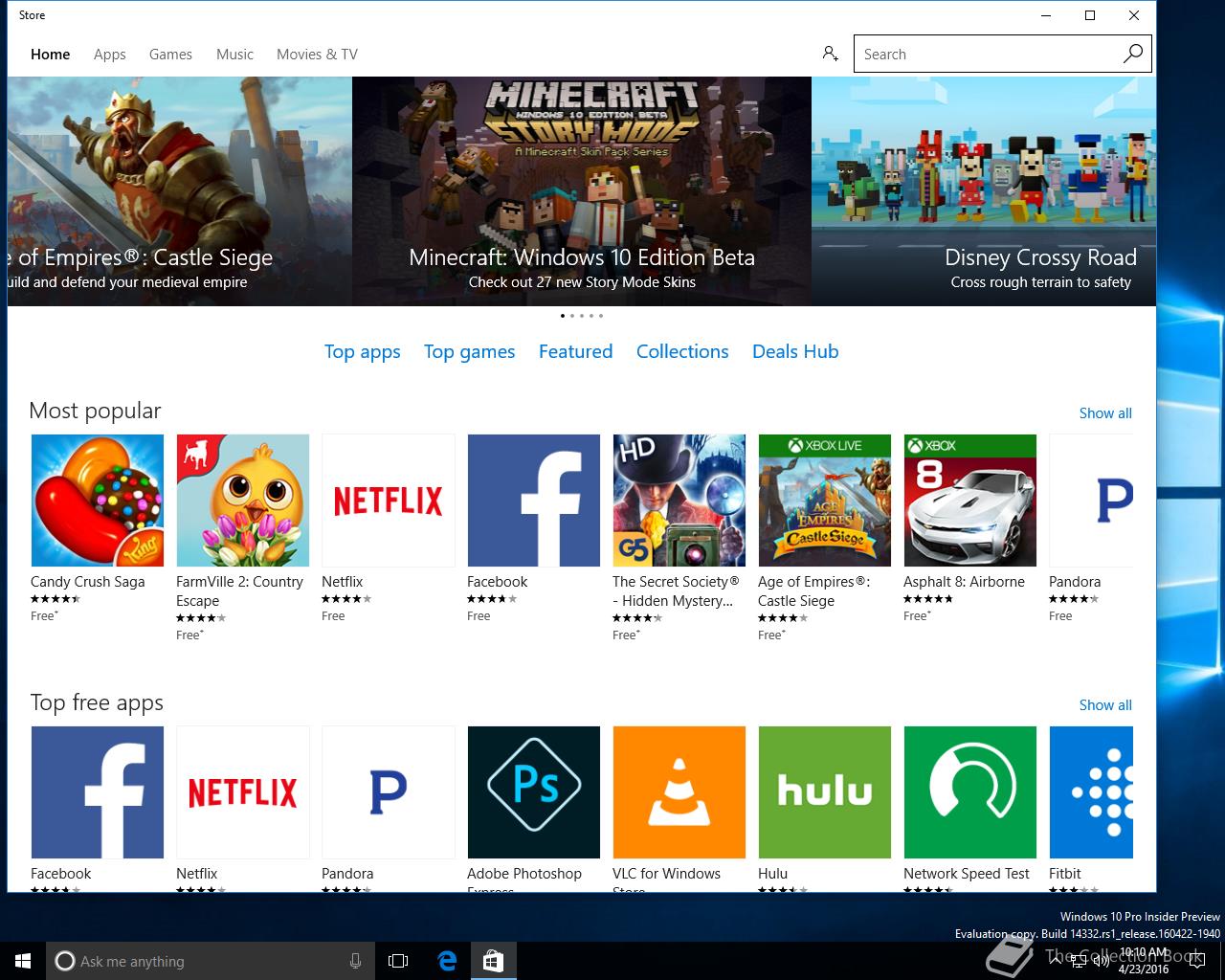Switch to the Home tab

point(50,55)
